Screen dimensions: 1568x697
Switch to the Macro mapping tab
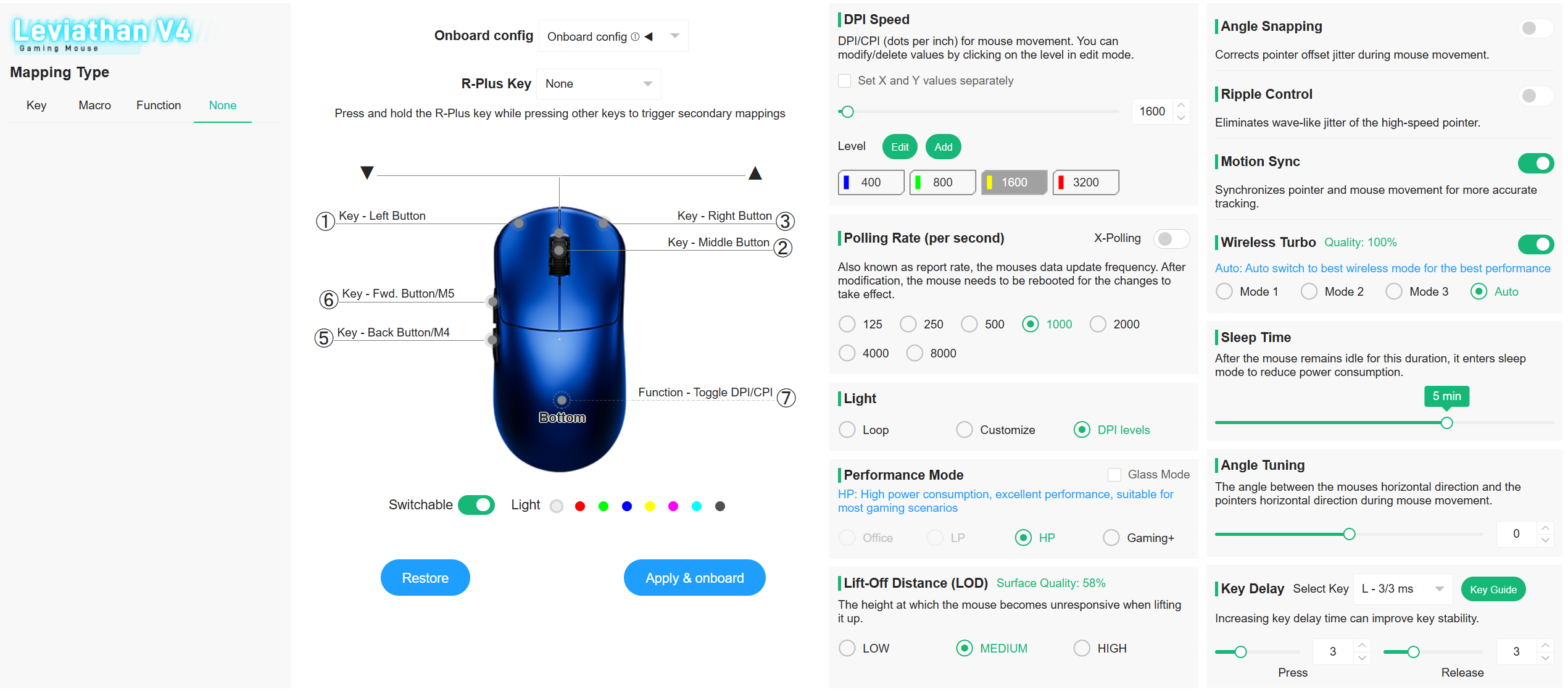point(94,106)
